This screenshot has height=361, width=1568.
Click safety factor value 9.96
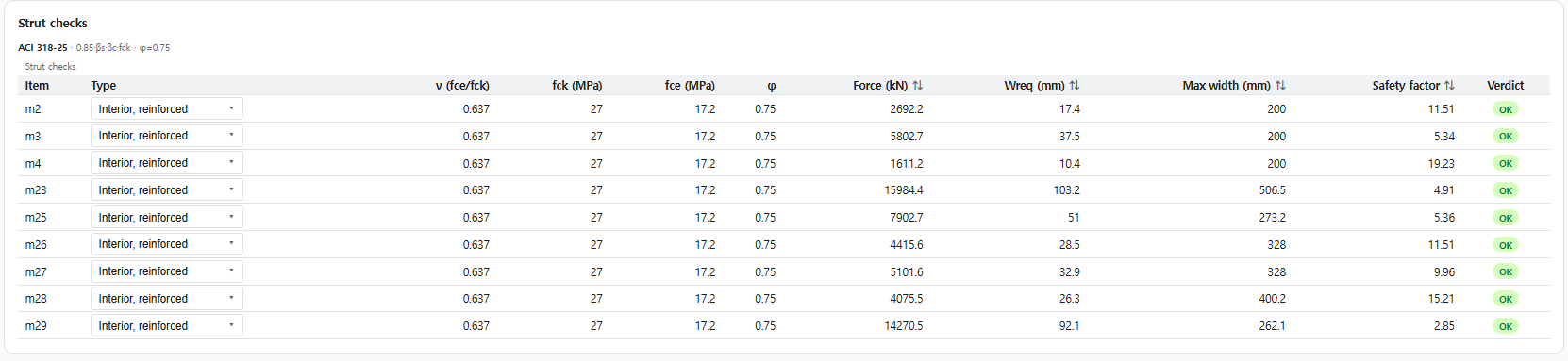[x=1444, y=272]
